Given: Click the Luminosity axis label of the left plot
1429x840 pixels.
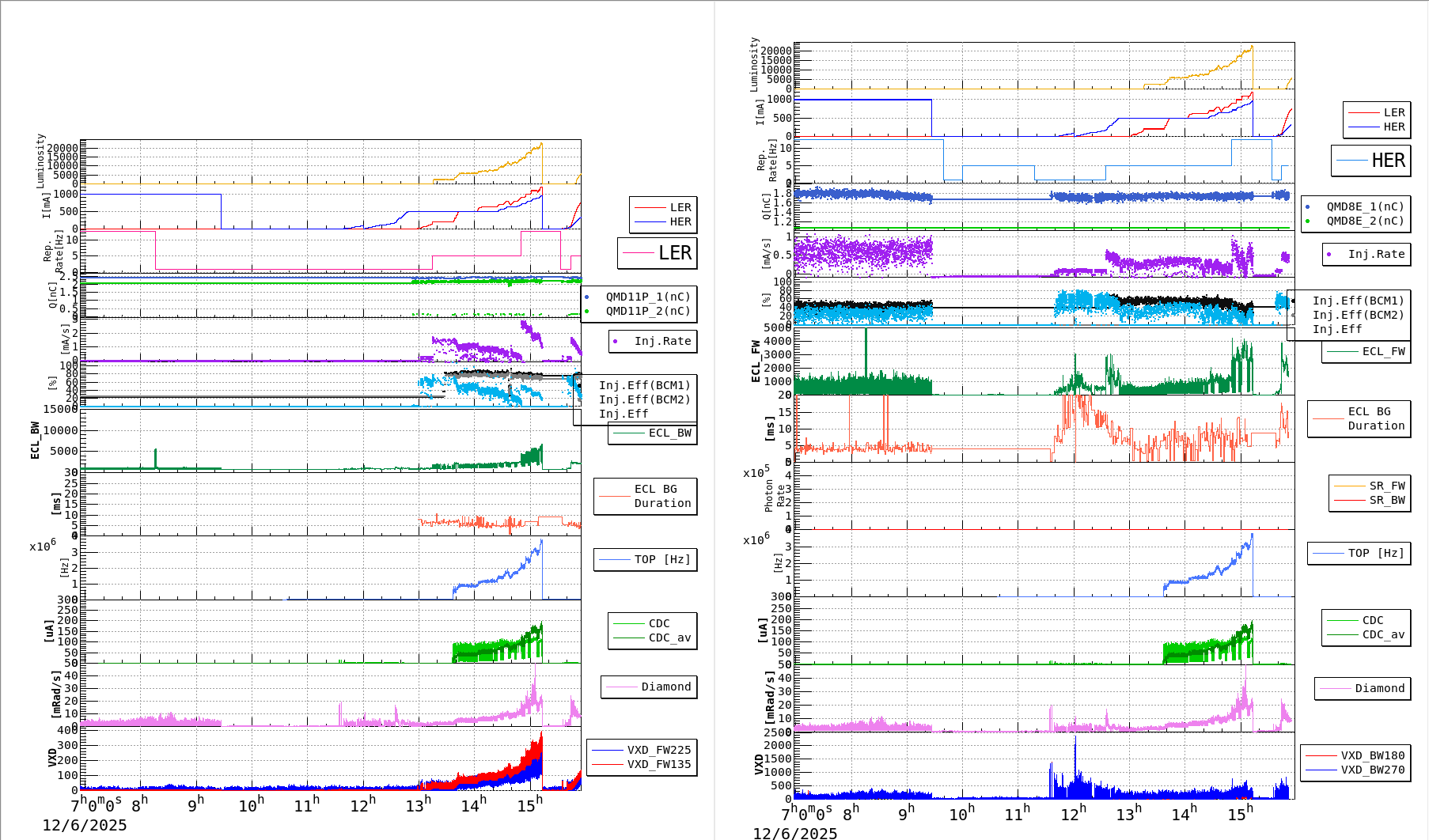Looking at the screenshot, I should 40,161.
